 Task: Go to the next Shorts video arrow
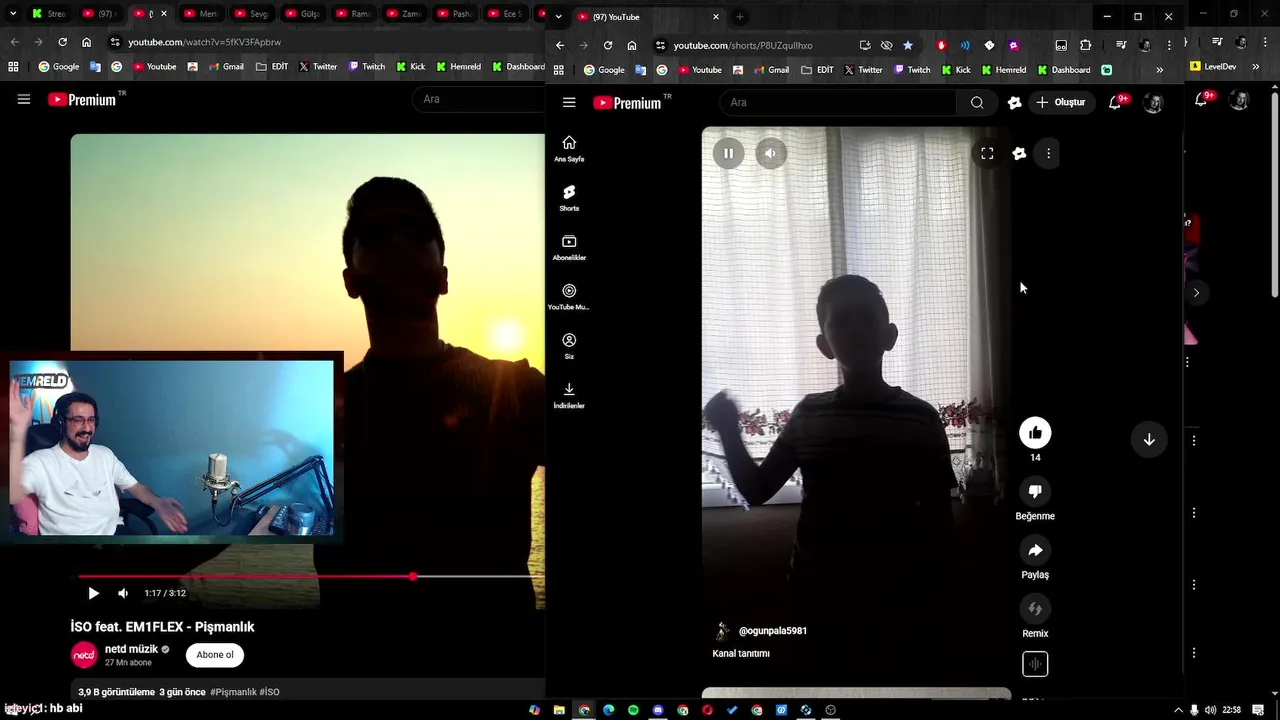1149,440
